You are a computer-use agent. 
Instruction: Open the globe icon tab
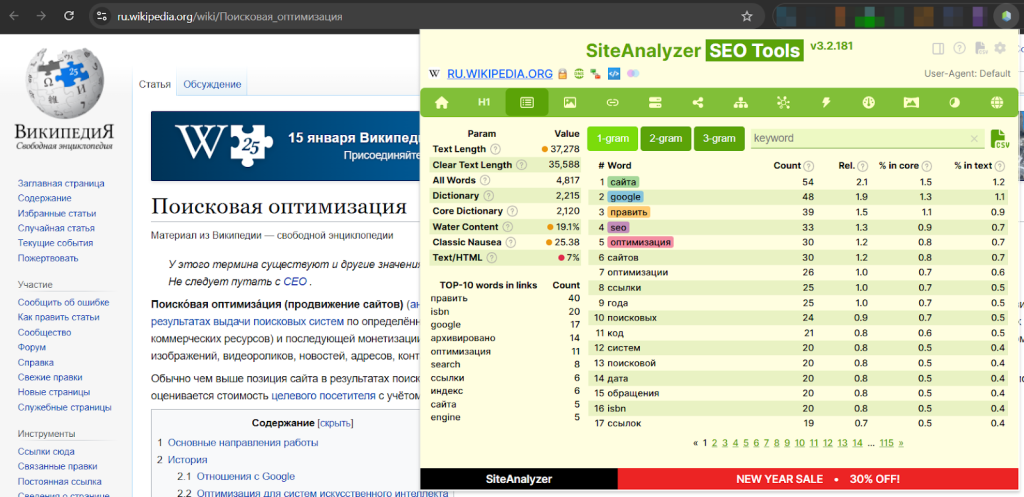(996, 102)
